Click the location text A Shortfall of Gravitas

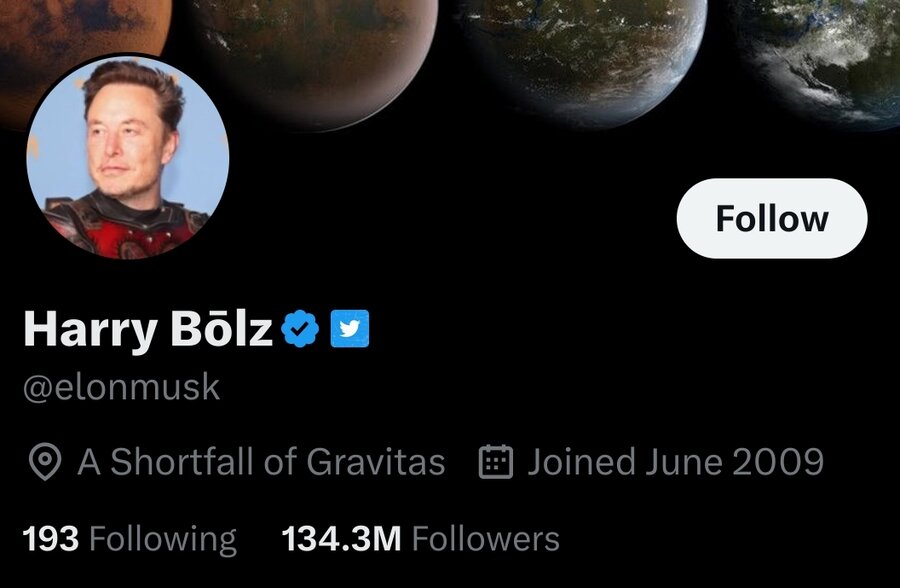(x=261, y=462)
